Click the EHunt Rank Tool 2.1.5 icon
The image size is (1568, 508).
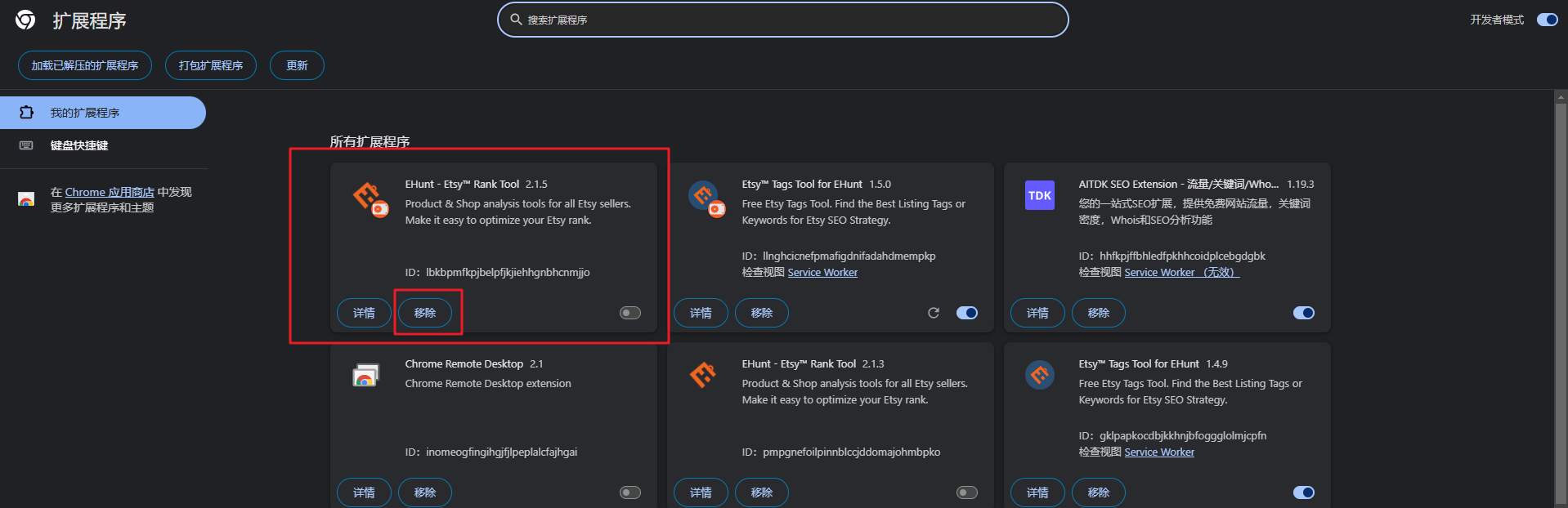[370, 198]
